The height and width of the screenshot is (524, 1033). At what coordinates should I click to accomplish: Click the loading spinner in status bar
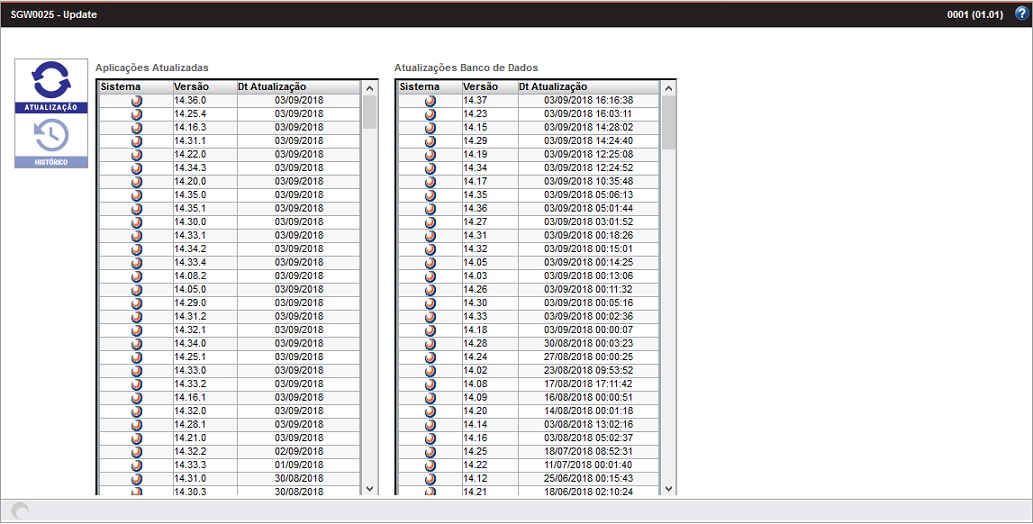tap(20, 511)
